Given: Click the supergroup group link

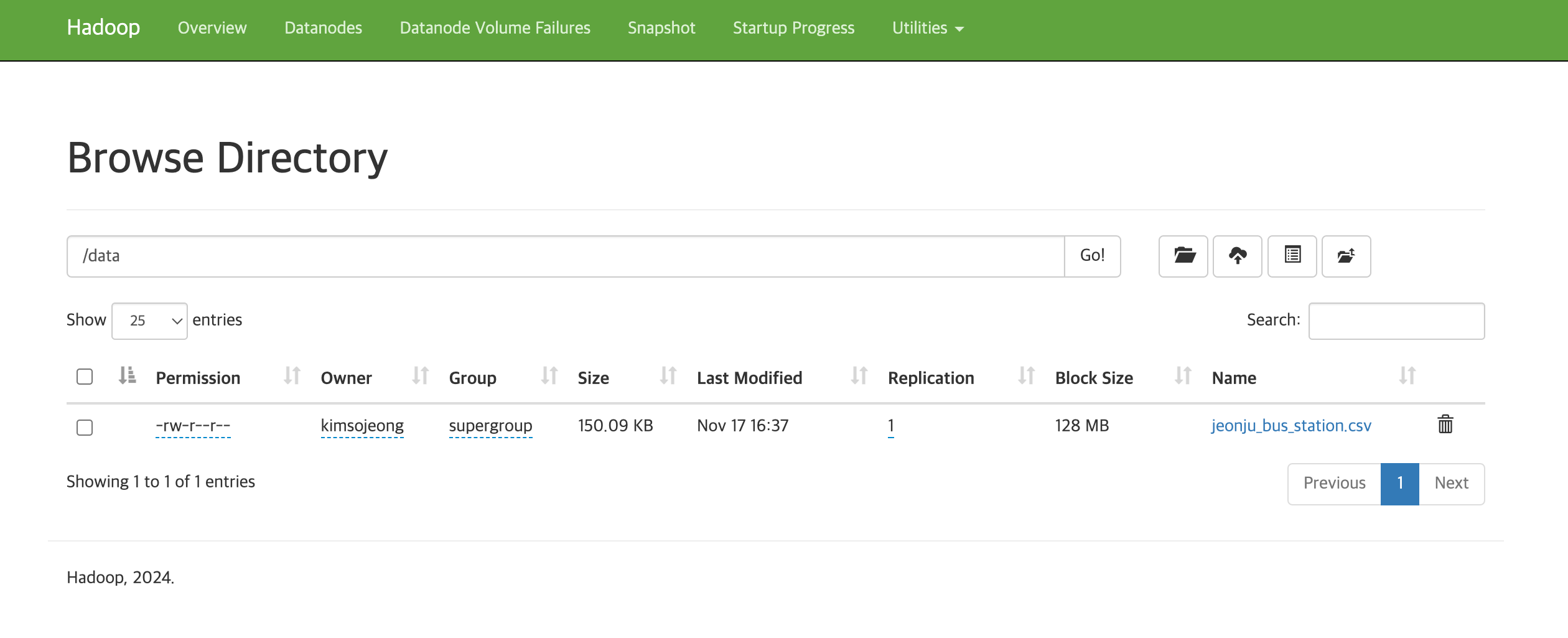Looking at the screenshot, I should [x=490, y=426].
